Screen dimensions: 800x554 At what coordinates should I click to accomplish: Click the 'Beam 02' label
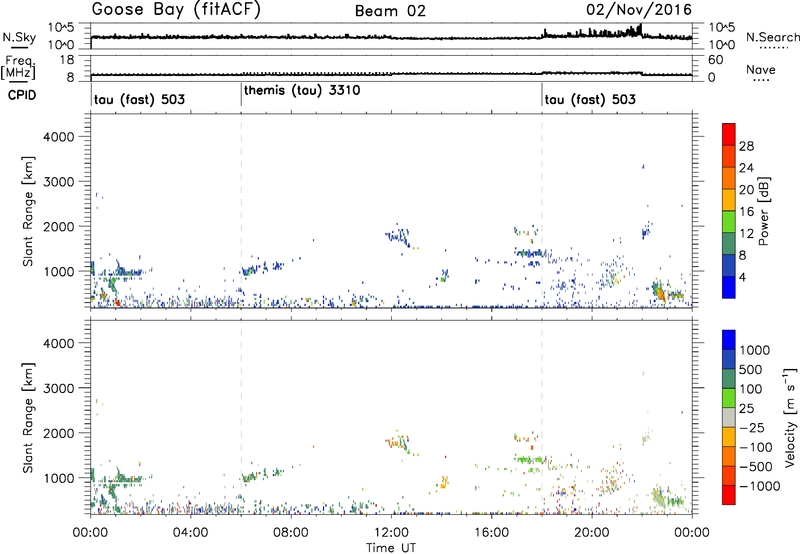(390, 11)
